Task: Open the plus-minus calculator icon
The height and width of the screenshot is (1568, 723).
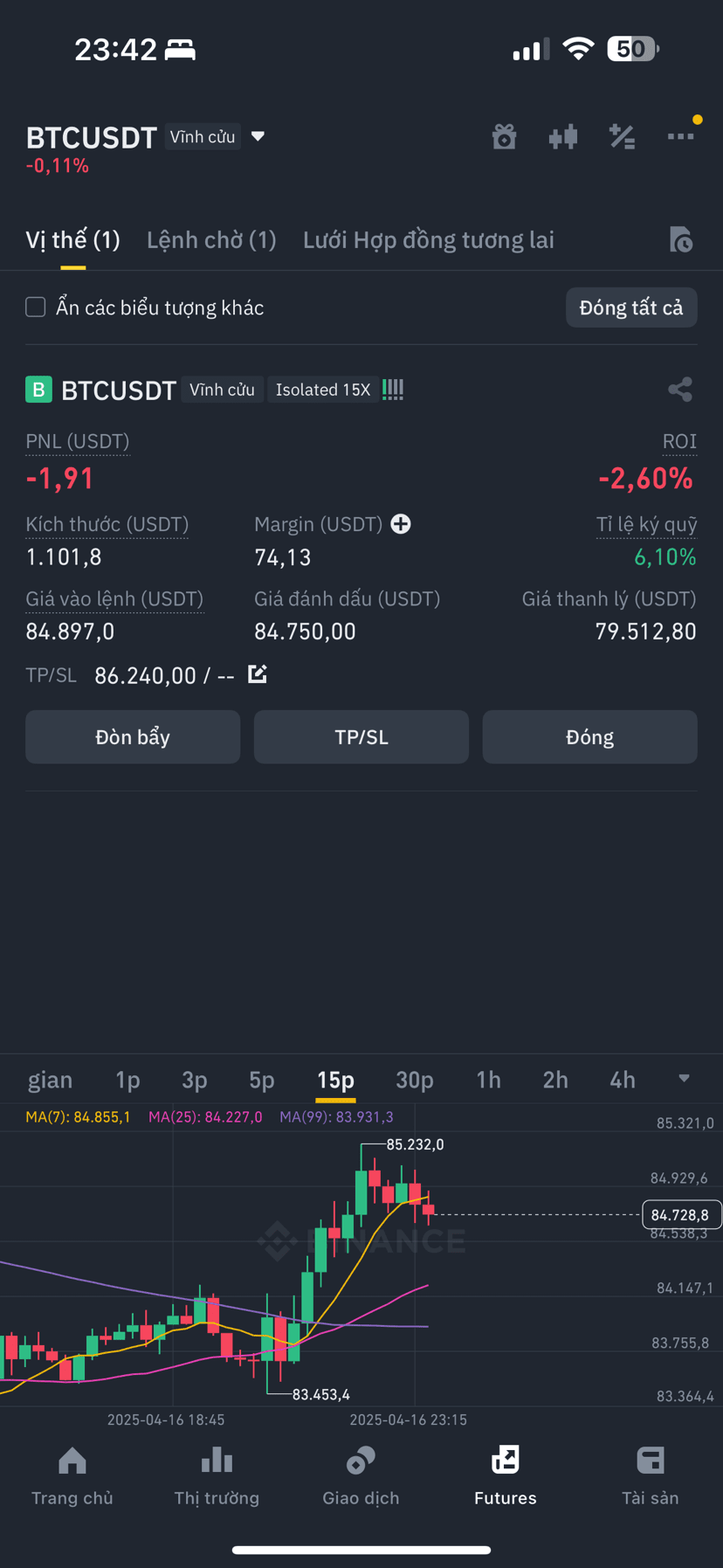Action: (x=622, y=137)
